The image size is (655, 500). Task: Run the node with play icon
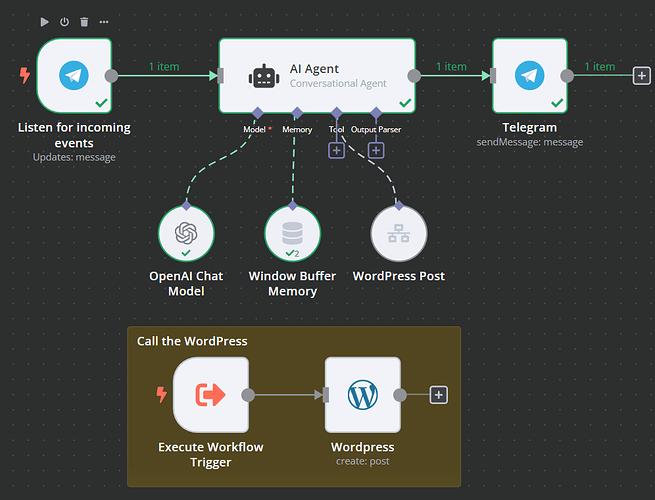[x=44, y=22]
